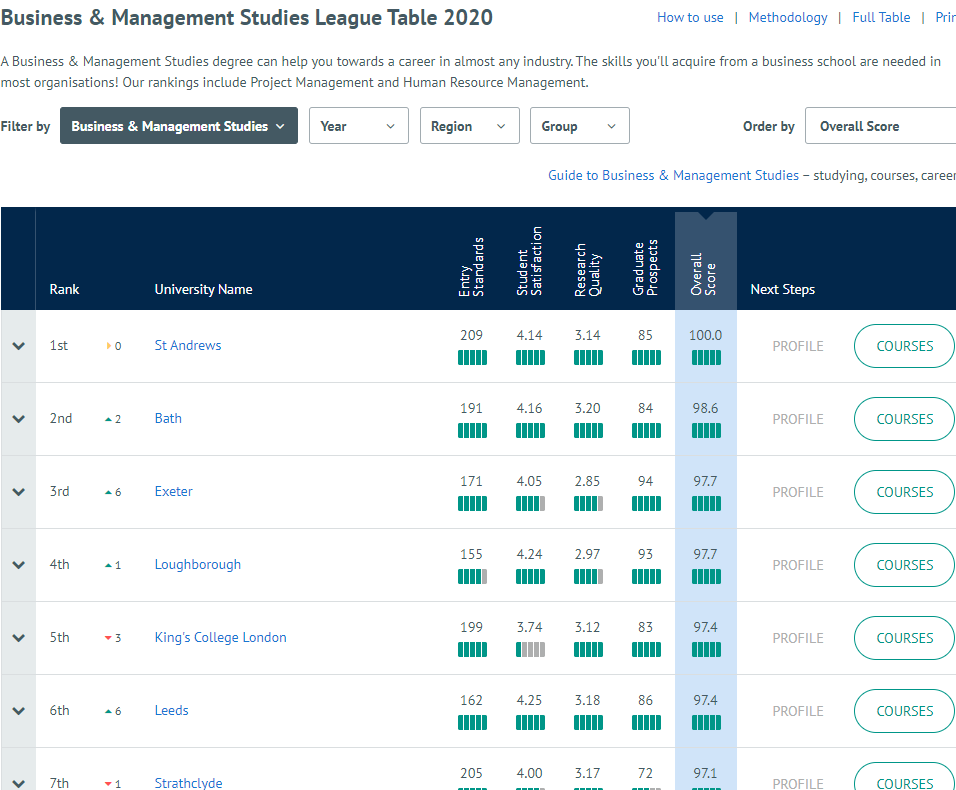Open the Year filter dropdown
The height and width of the screenshot is (790, 956).
click(x=358, y=126)
